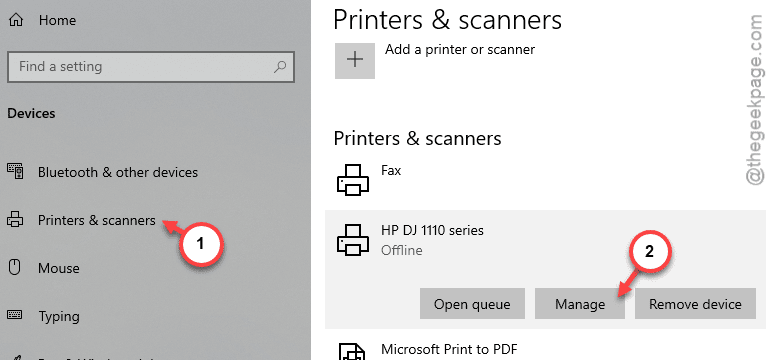Open Bluetooth & other devices section
The image size is (774, 360).
pos(118,172)
